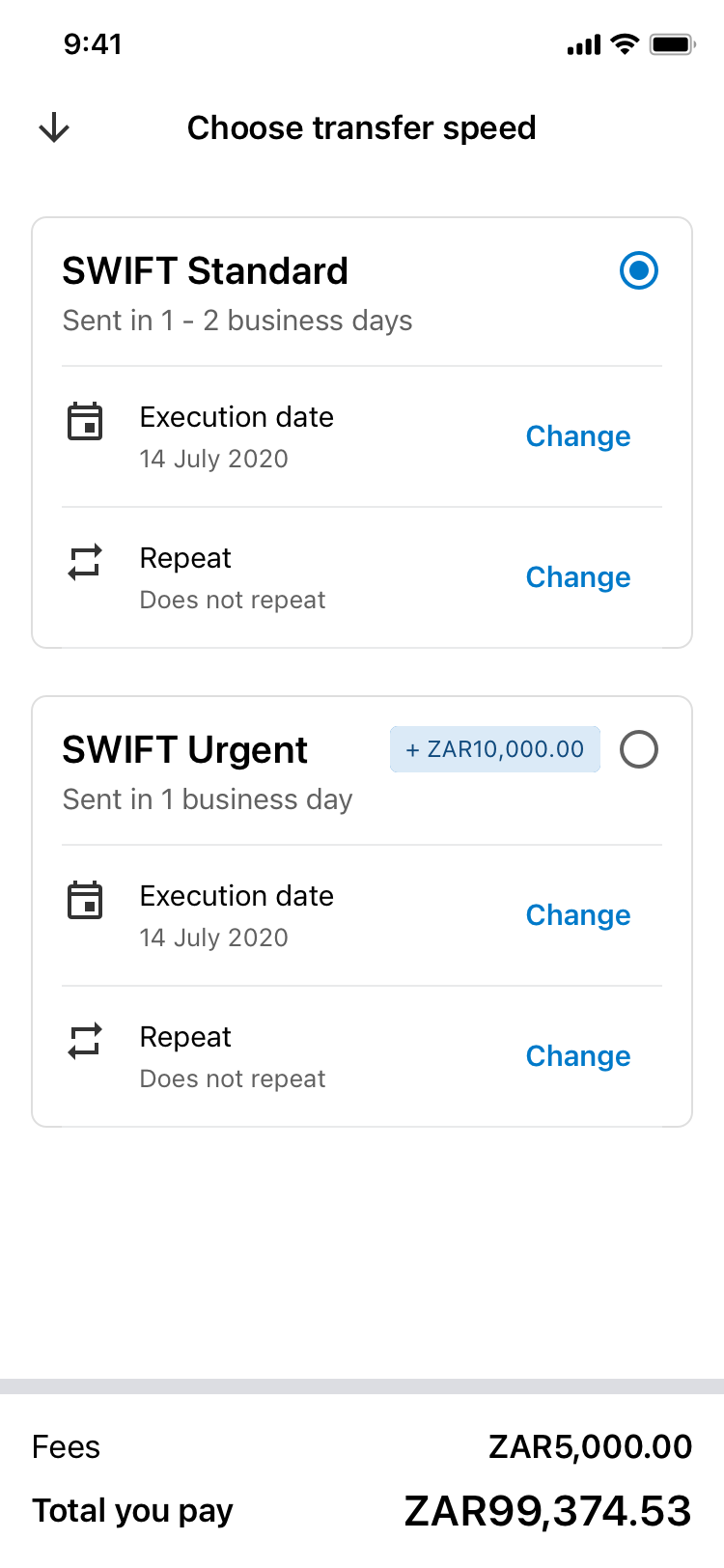
Task: Tap the battery status icon
Action: click(673, 43)
